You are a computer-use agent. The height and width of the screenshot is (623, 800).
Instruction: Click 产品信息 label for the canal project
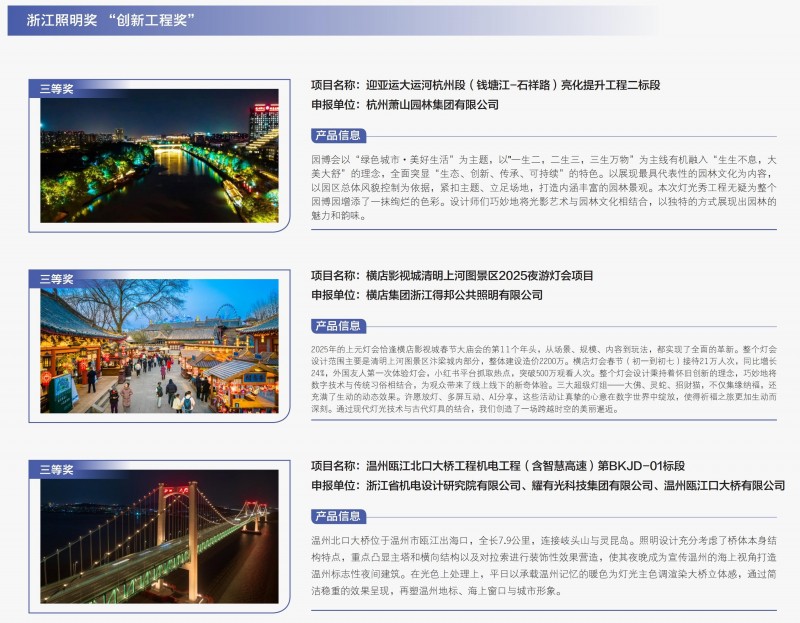338,135
